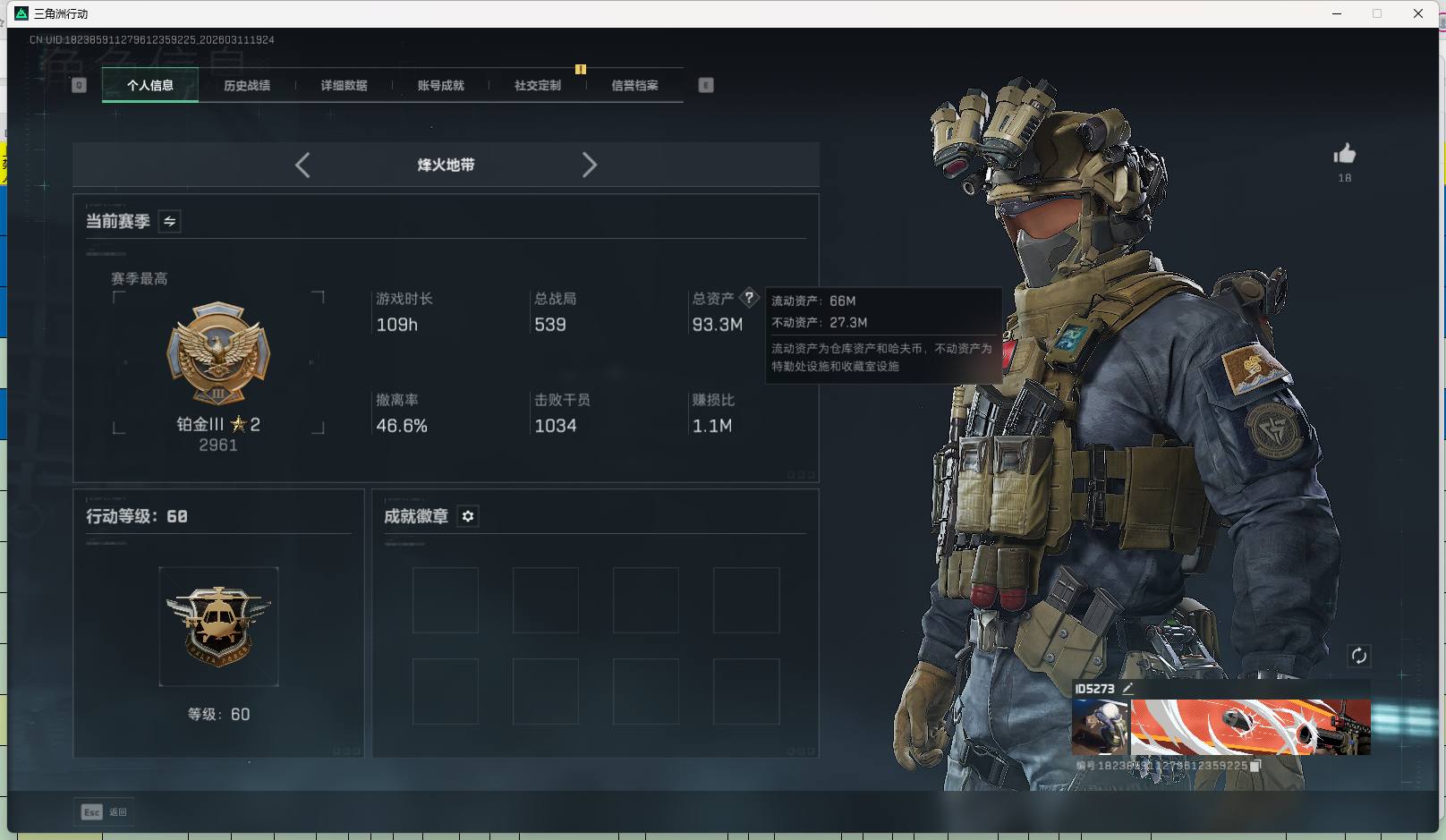
Task: Click the question mark beside 总资产
Action: 749,298
